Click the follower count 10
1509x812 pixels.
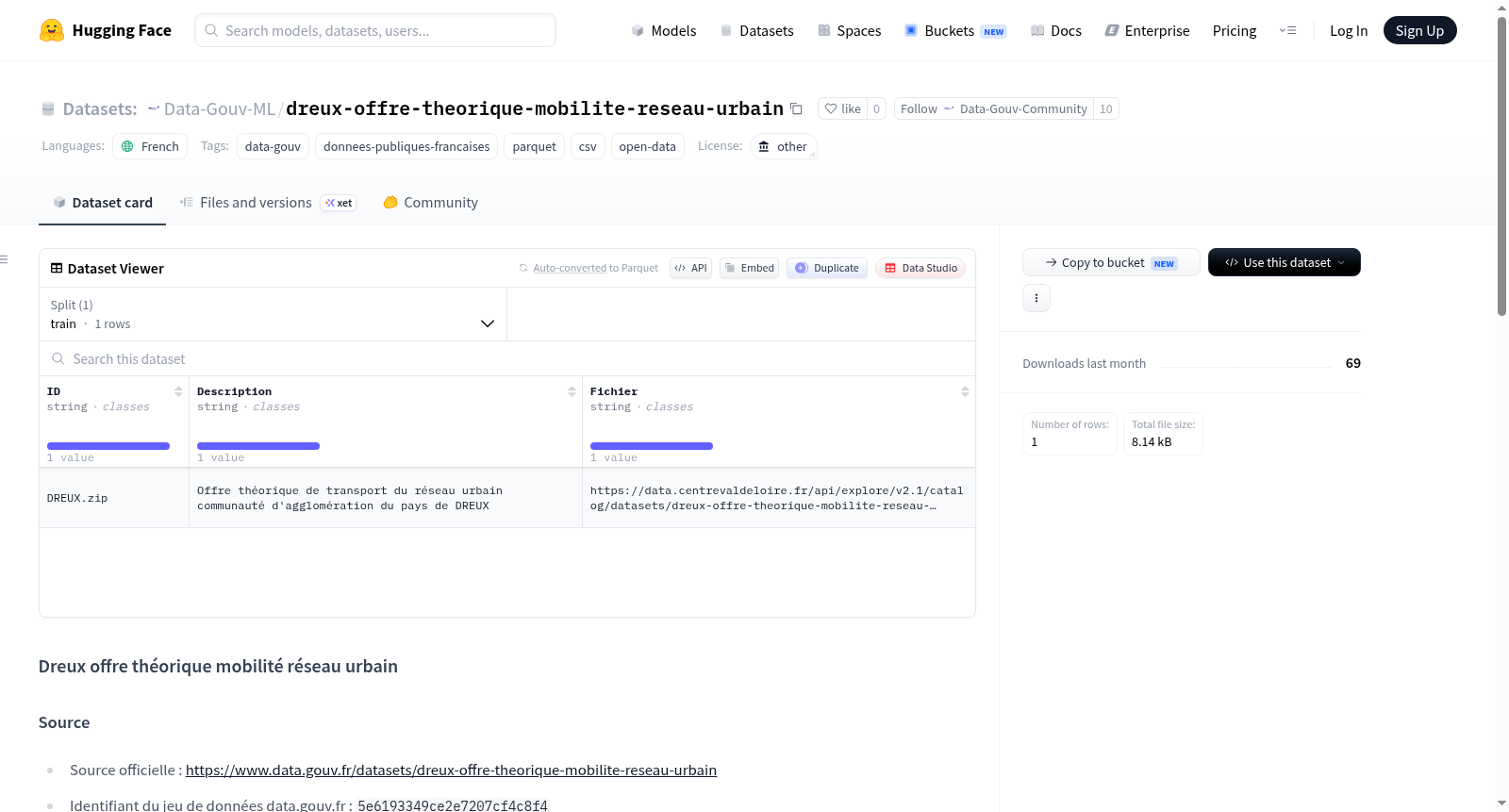1106,108
